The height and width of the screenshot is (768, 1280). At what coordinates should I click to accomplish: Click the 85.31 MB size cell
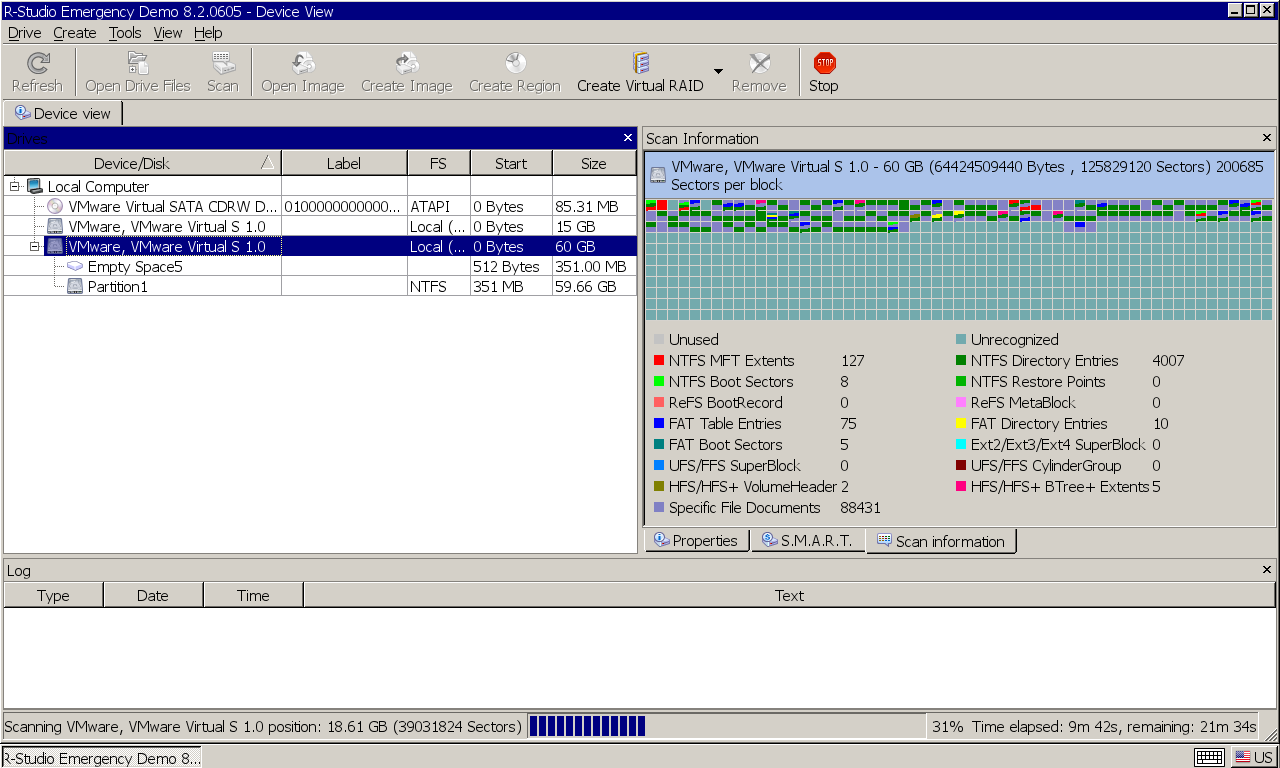tap(594, 206)
